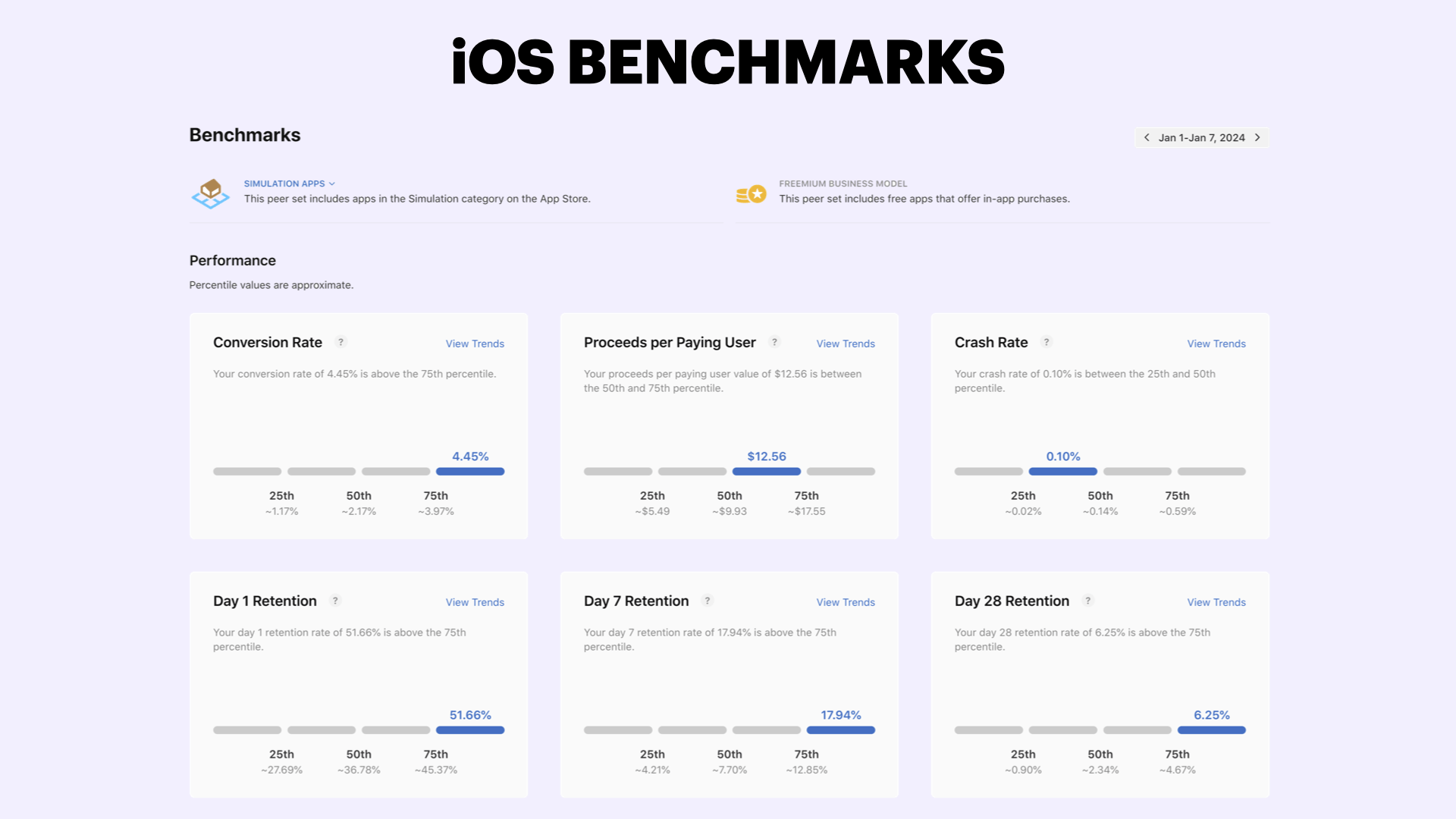View Trends for Day 1 Retention
The width and height of the screenshot is (1456, 819).
pos(475,602)
